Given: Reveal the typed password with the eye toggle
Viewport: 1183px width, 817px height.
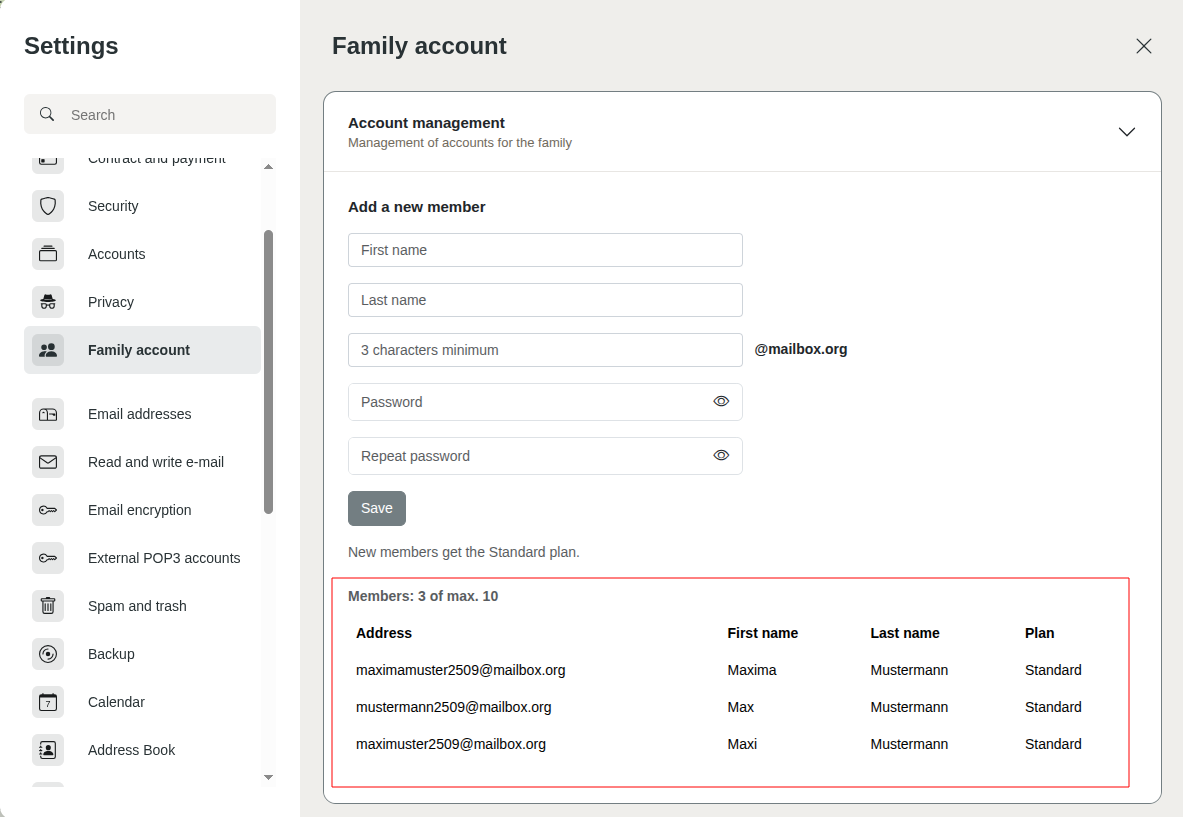Looking at the screenshot, I should click(721, 401).
